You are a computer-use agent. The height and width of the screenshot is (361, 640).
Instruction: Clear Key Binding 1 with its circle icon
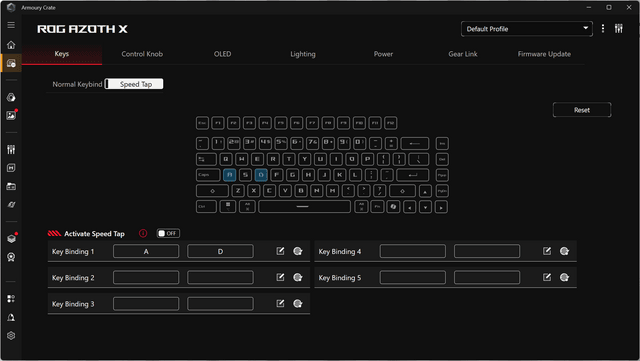tap(298, 251)
